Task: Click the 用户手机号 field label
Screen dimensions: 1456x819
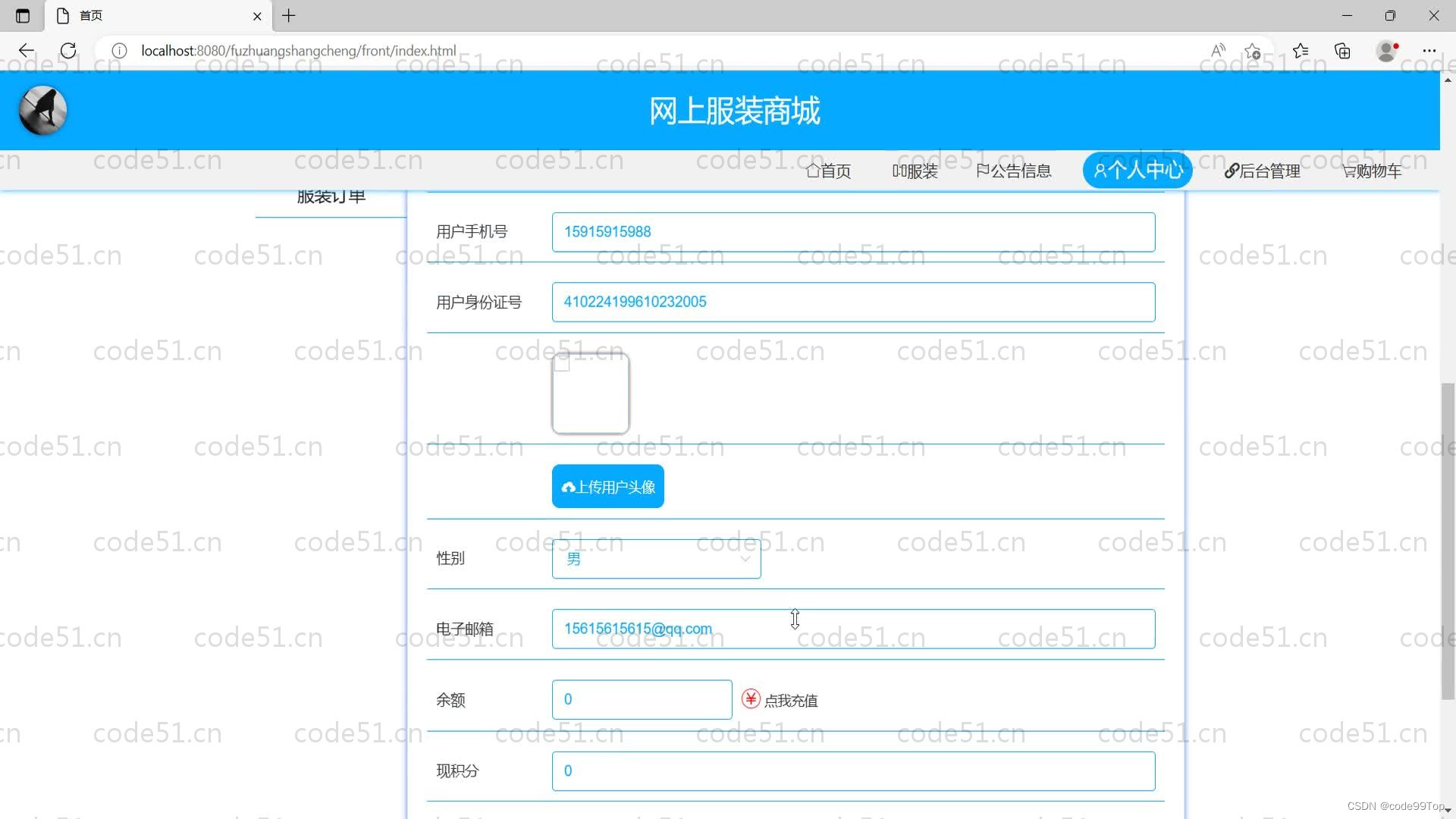Action: pyautogui.click(x=472, y=232)
